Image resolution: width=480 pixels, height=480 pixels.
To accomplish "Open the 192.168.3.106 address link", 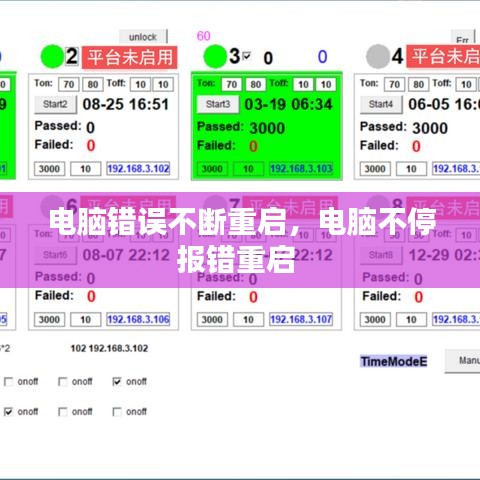I will coord(138,319).
